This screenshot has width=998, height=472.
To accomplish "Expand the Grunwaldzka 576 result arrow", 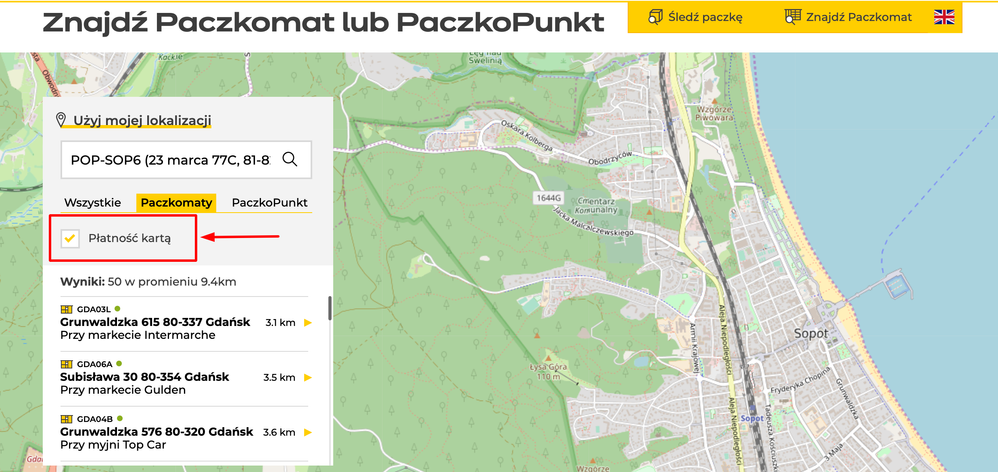I will point(308,432).
